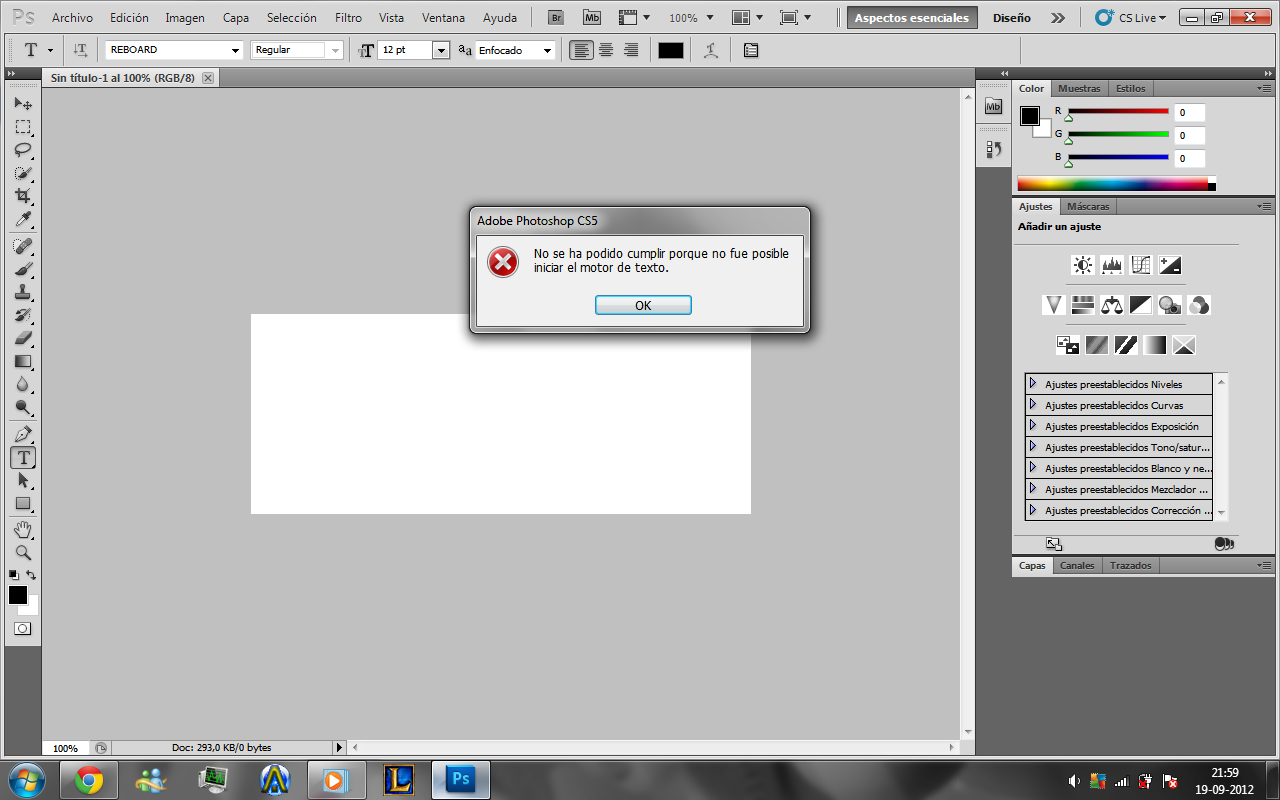Show more workspaces with the double chevron
The height and width of the screenshot is (800, 1280).
(x=1058, y=18)
